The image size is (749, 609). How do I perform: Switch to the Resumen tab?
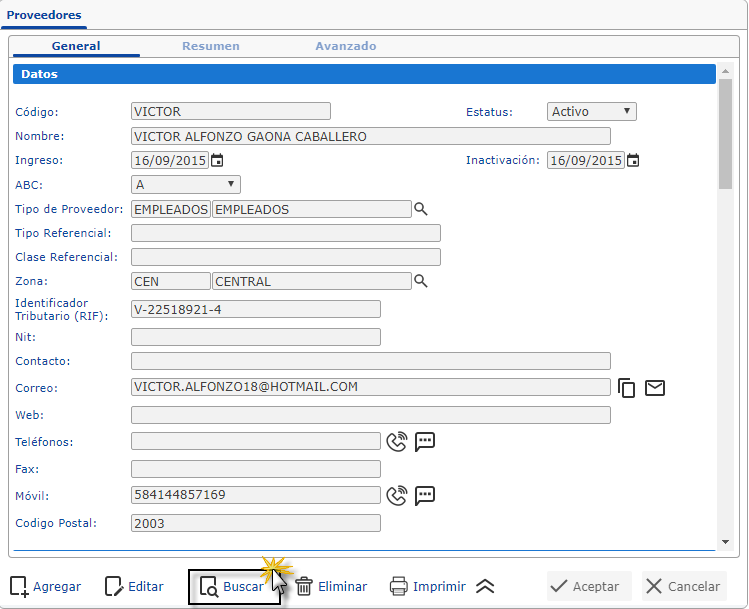pyautogui.click(x=210, y=46)
